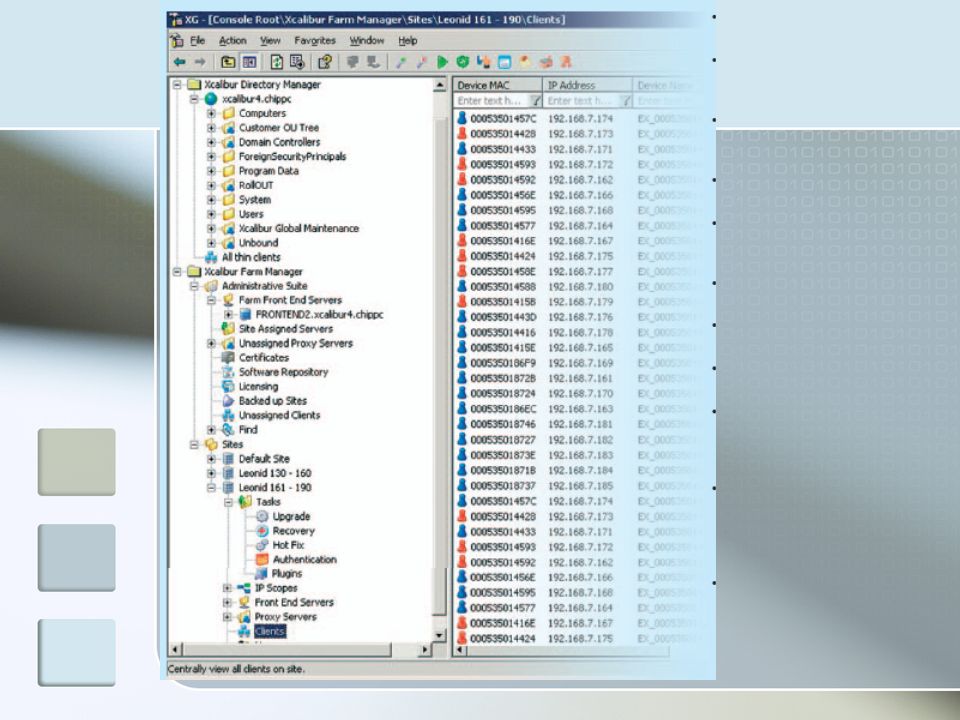
Task: Click the Refresh toolbar icon
Action: click(x=277, y=62)
